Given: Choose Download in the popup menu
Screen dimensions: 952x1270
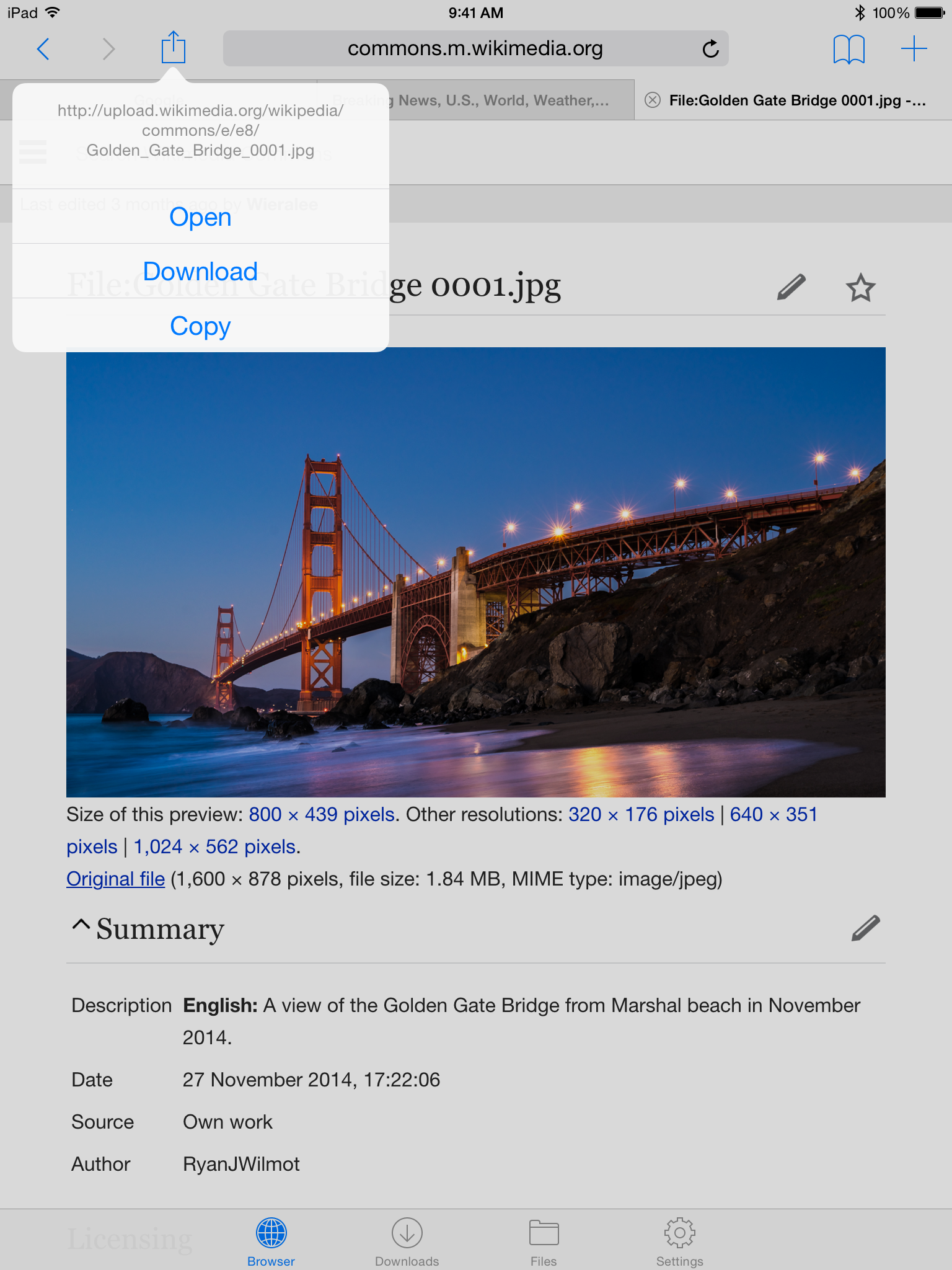Looking at the screenshot, I should click(x=201, y=271).
